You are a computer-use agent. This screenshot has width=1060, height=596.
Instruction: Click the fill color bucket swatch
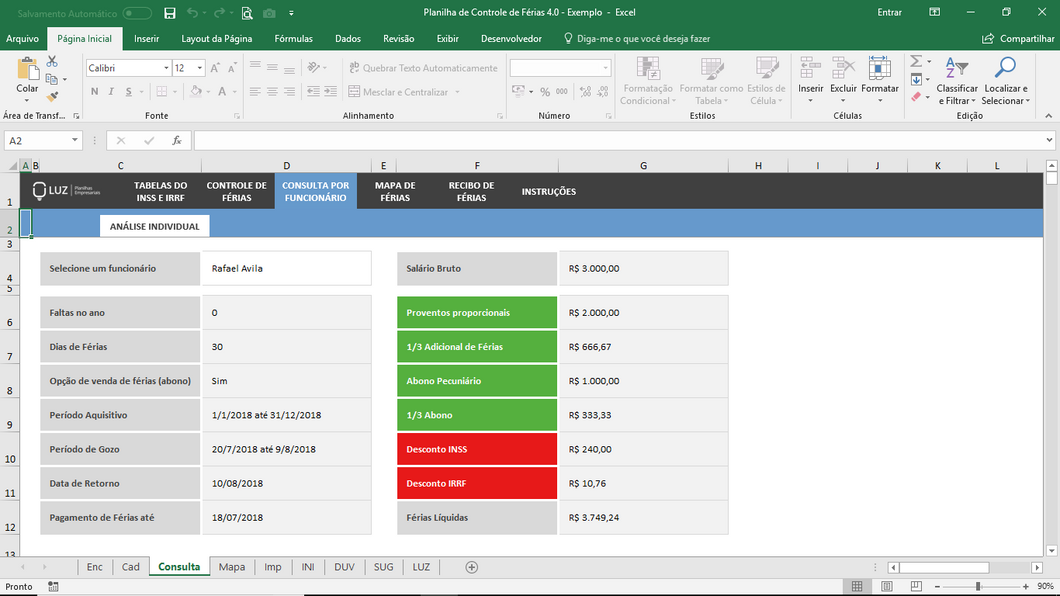tap(196, 92)
